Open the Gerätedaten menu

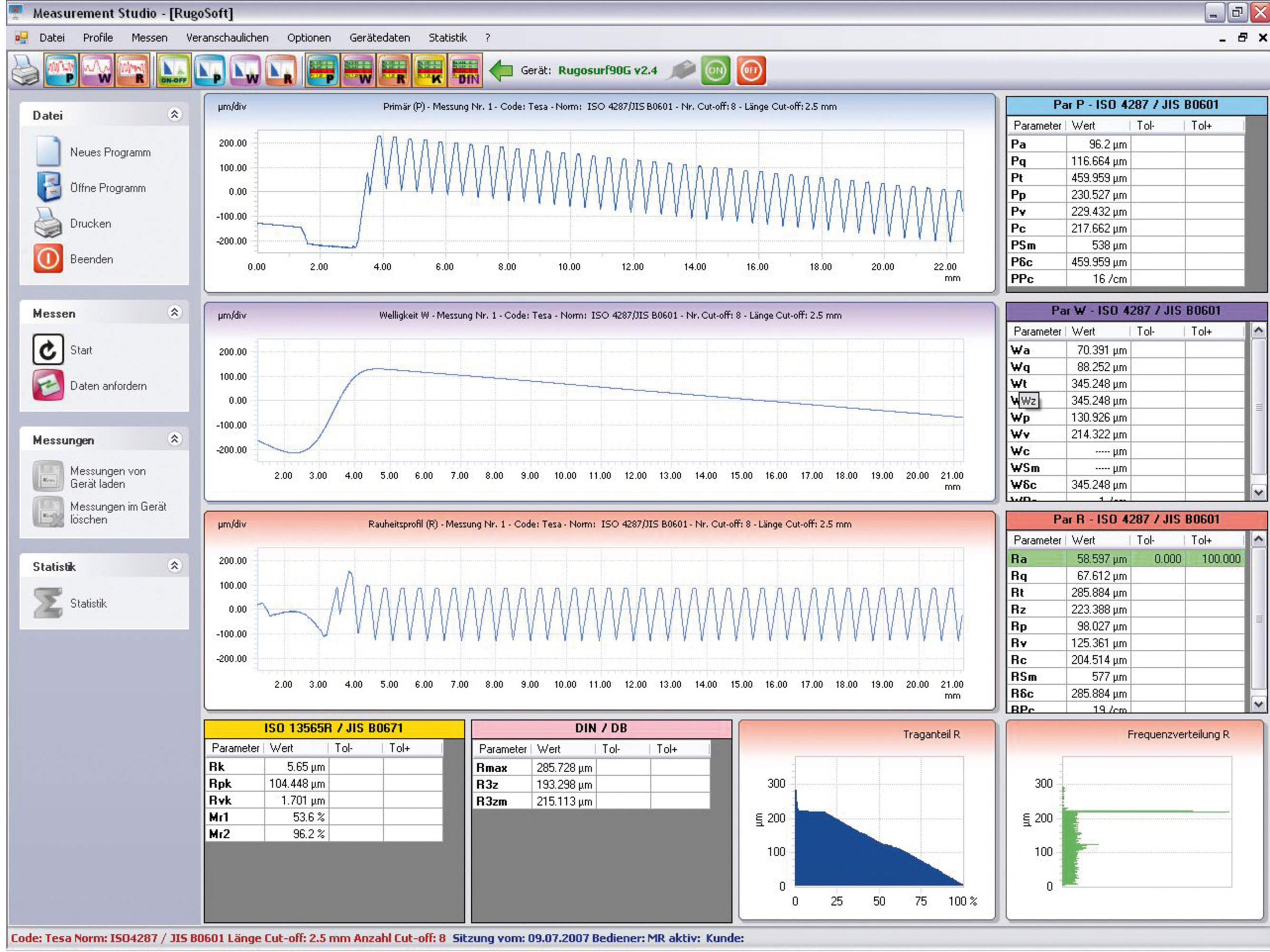click(x=380, y=37)
